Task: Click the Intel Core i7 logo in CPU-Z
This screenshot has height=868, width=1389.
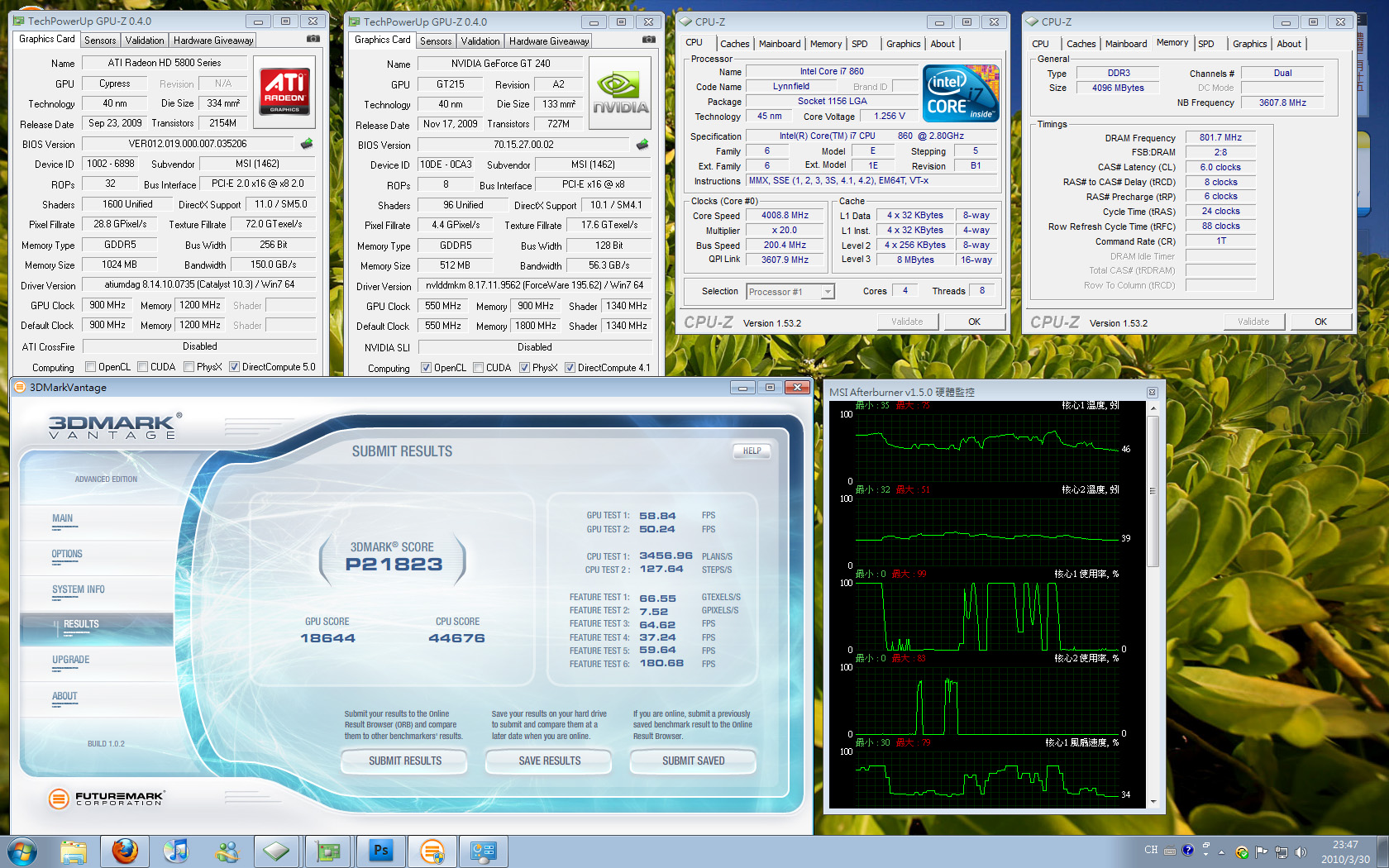Action: coord(962,93)
